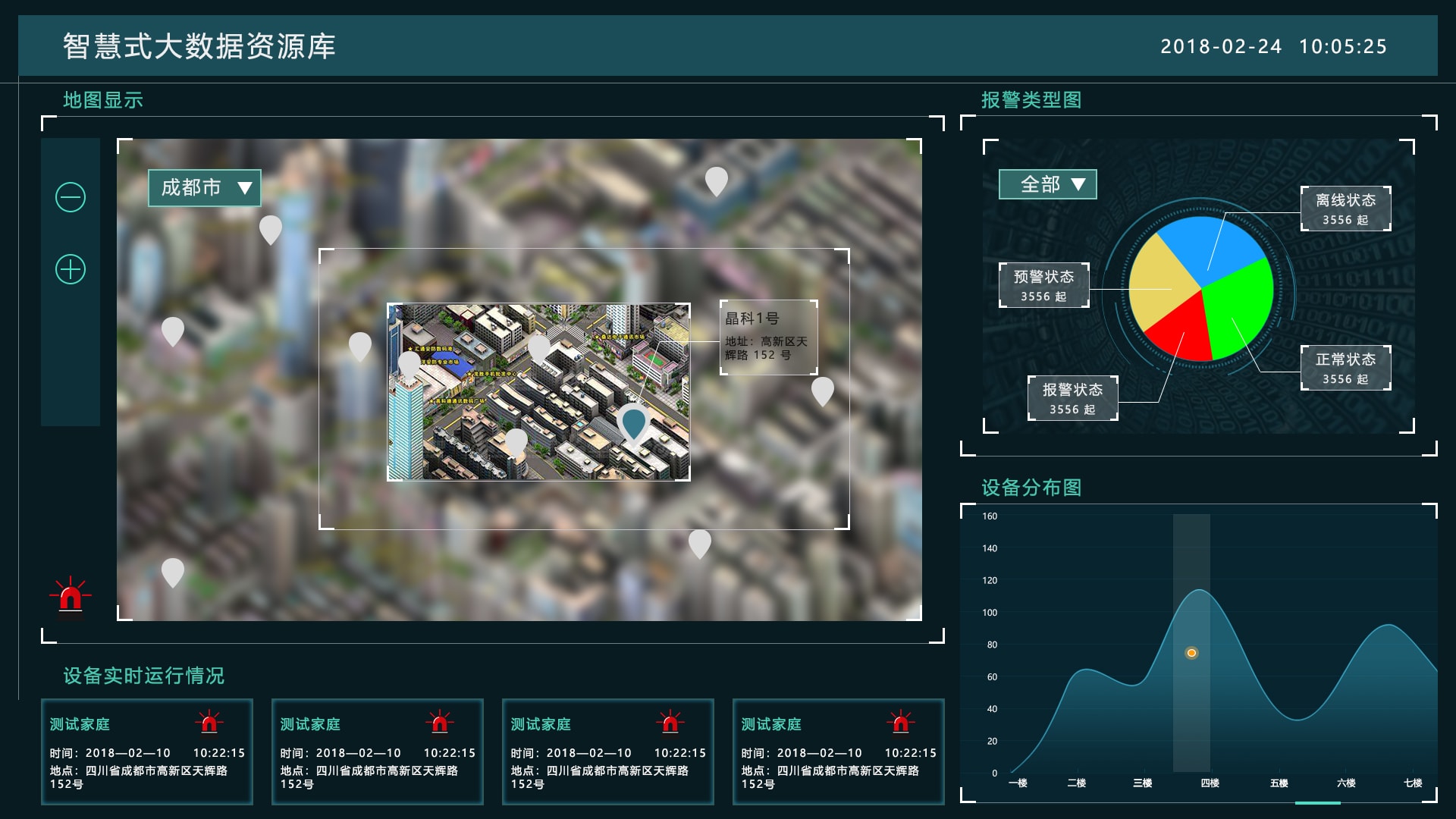Viewport: 1456px width, 819px height.
Task: Click the orange data point on the chart
Action: 1191,653
